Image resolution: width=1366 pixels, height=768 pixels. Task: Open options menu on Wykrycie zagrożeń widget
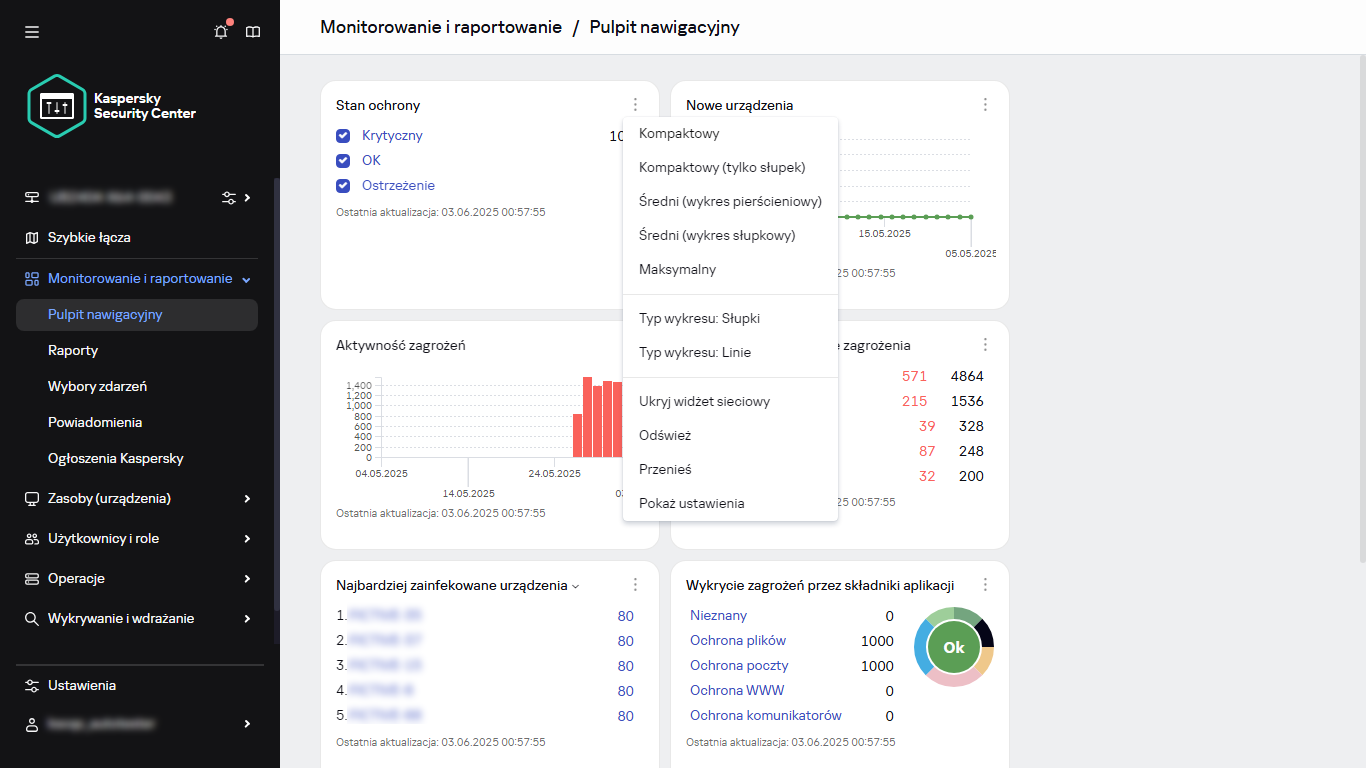pos(985,584)
